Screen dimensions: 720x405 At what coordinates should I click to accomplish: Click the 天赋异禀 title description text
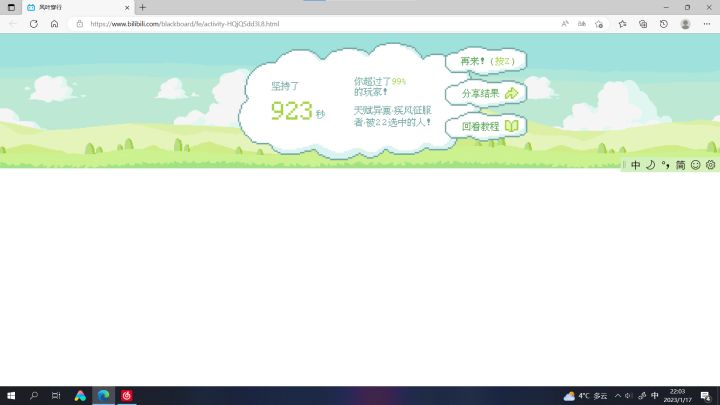click(392, 117)
